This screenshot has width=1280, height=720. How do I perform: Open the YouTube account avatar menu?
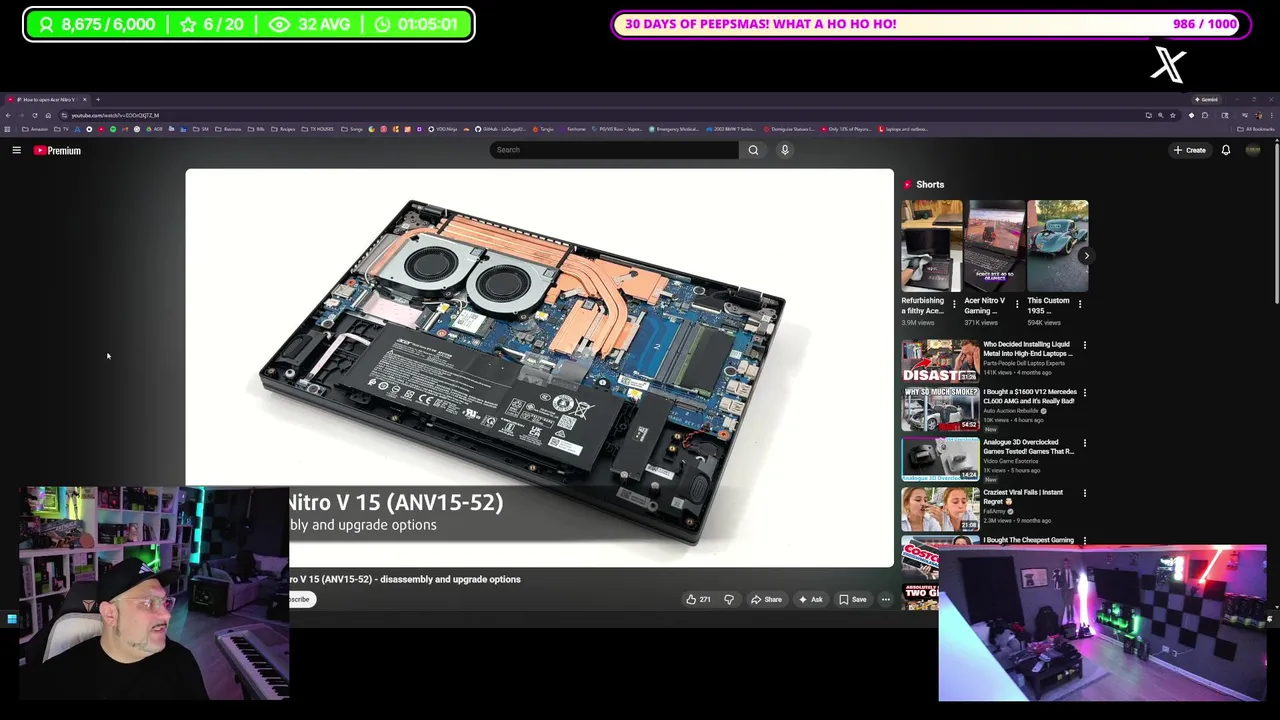click(1253, 150)
